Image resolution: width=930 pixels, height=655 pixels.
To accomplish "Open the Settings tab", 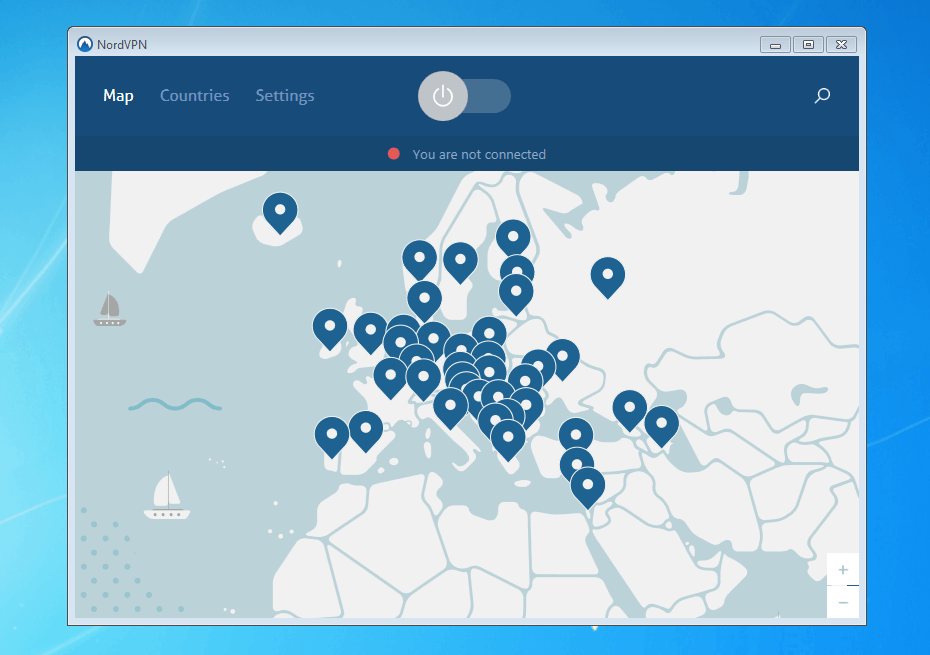I will point(285,96).
